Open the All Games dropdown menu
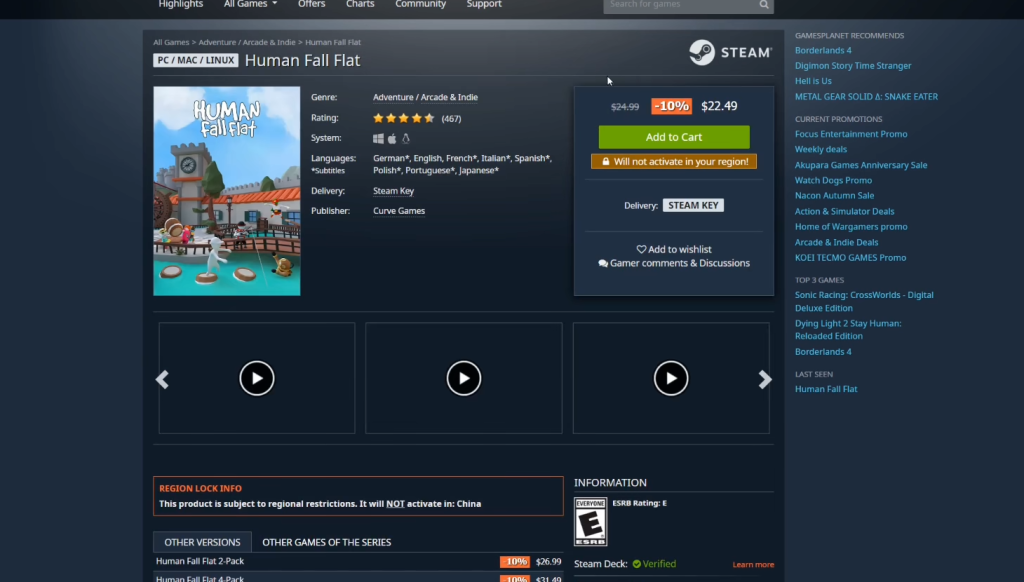The height and width of the screenshot is (582, 1024). (250, 5)
